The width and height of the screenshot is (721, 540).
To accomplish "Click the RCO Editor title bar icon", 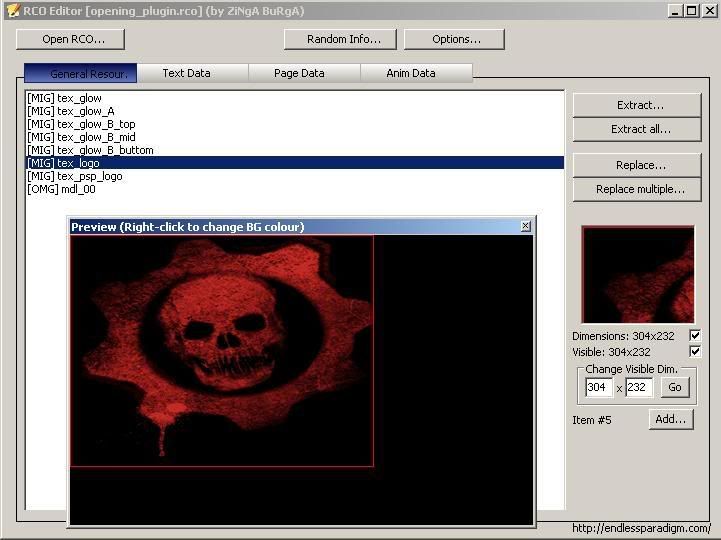I will click(x=13, y=10).
